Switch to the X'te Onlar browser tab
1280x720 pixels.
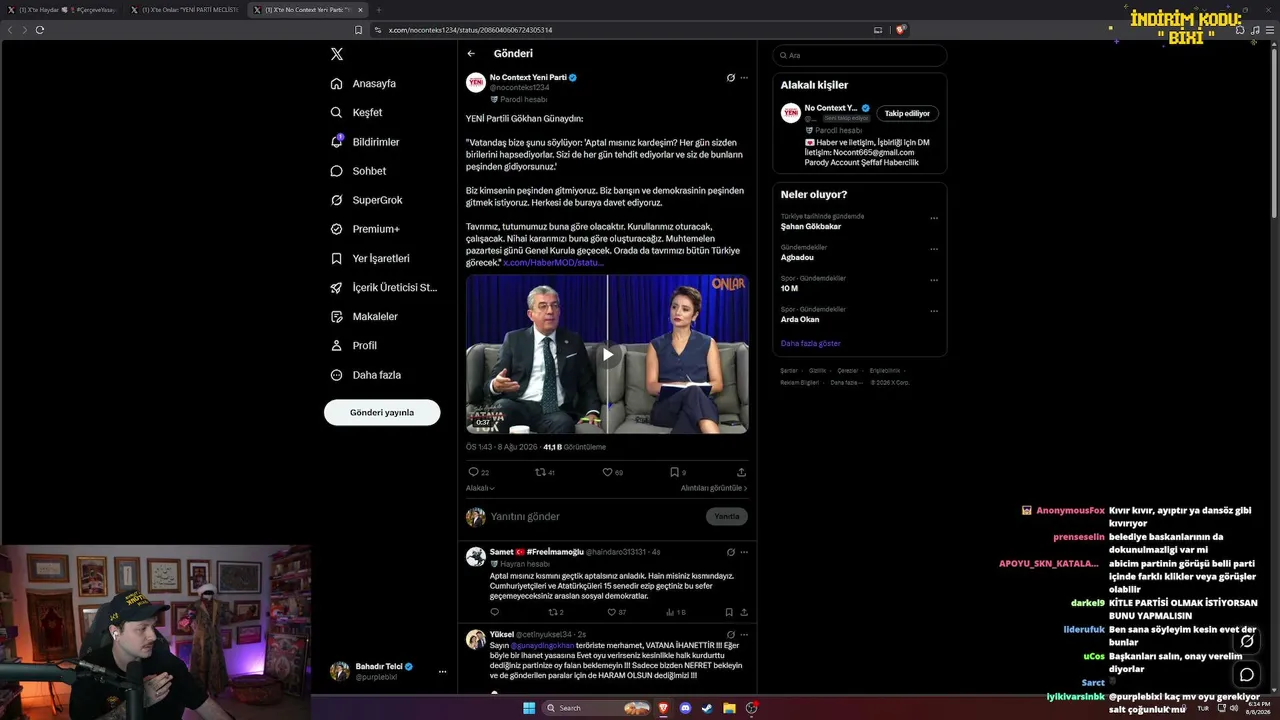(186, 10)
